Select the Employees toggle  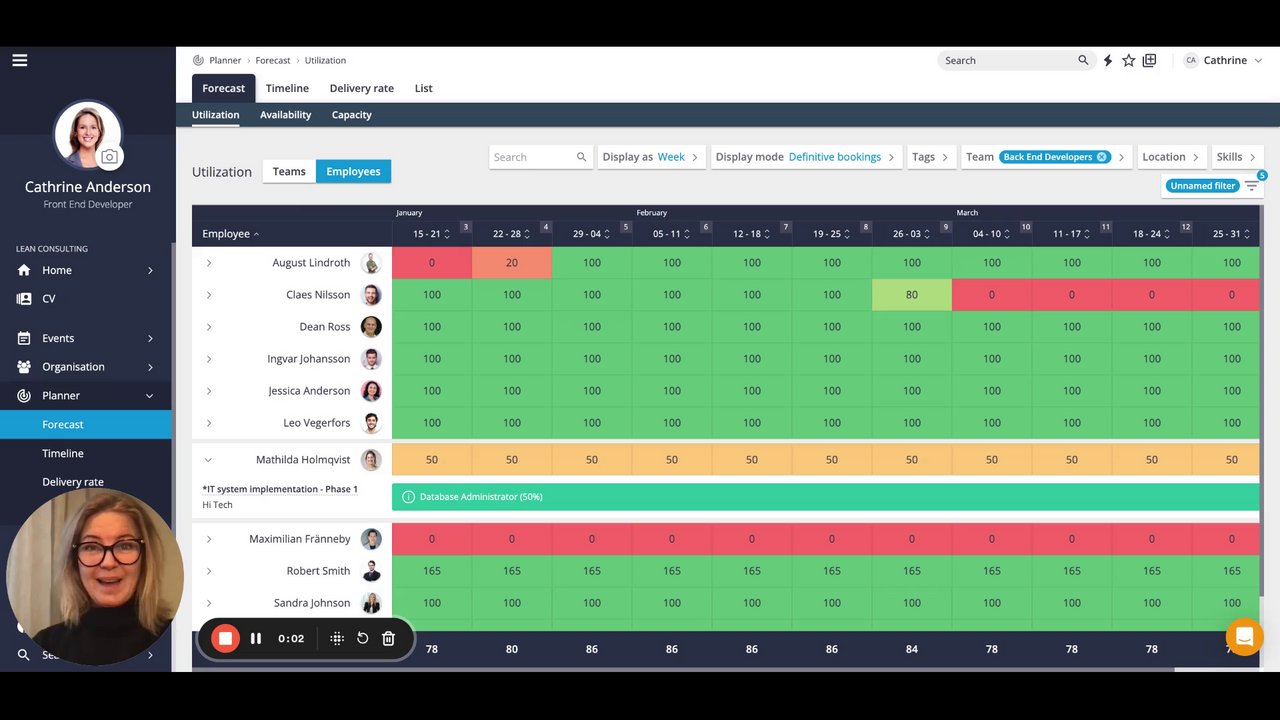click(x=354, y=171)
